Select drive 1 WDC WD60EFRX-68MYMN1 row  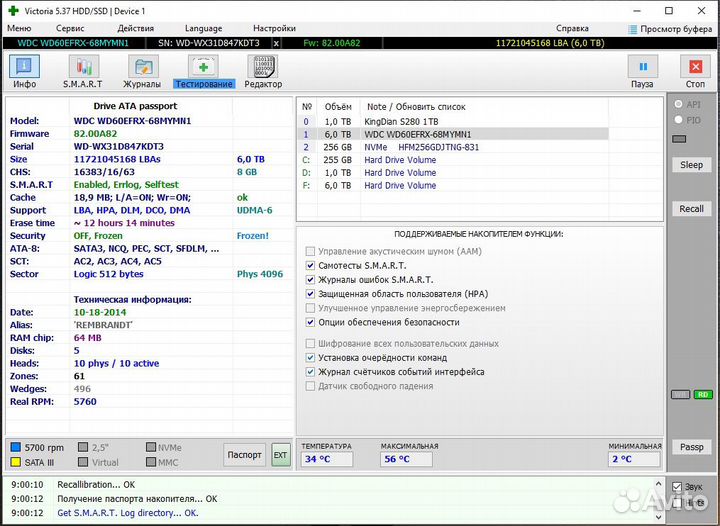coord(453,134)
